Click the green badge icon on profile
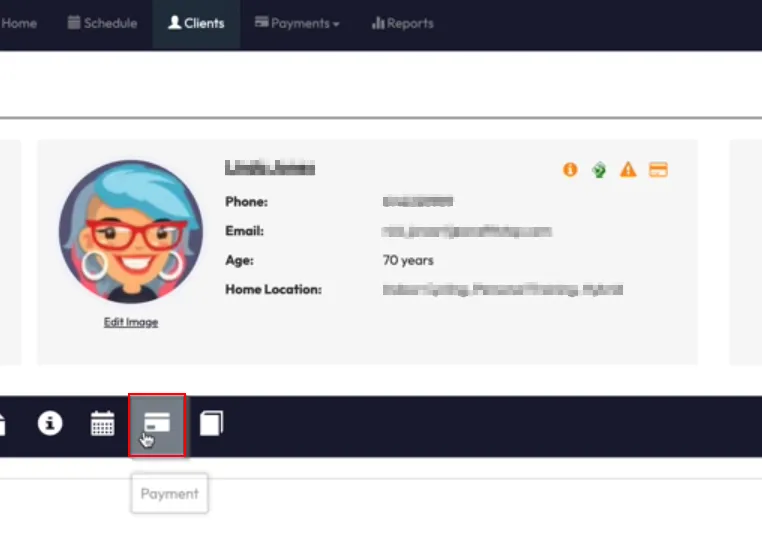 599,170
